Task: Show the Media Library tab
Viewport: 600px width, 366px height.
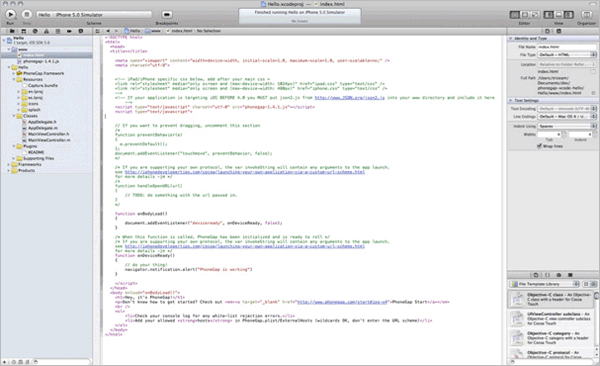Action: [x=570, y=275]
